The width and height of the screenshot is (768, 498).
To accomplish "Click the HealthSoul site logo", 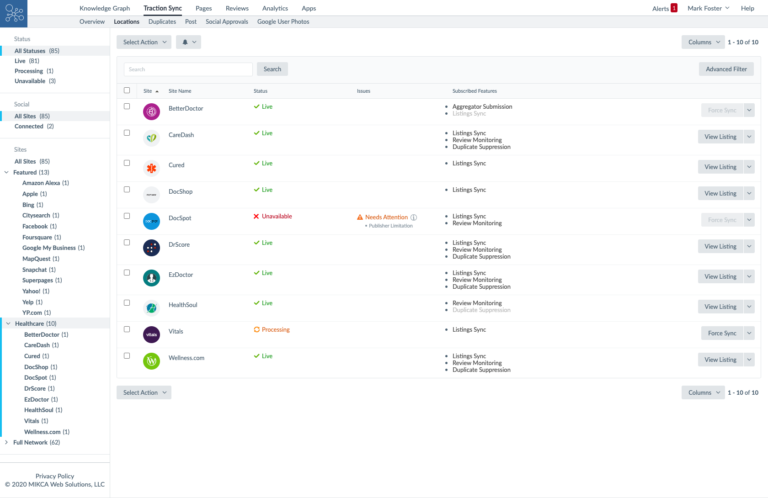I will (x=151, y=308).
